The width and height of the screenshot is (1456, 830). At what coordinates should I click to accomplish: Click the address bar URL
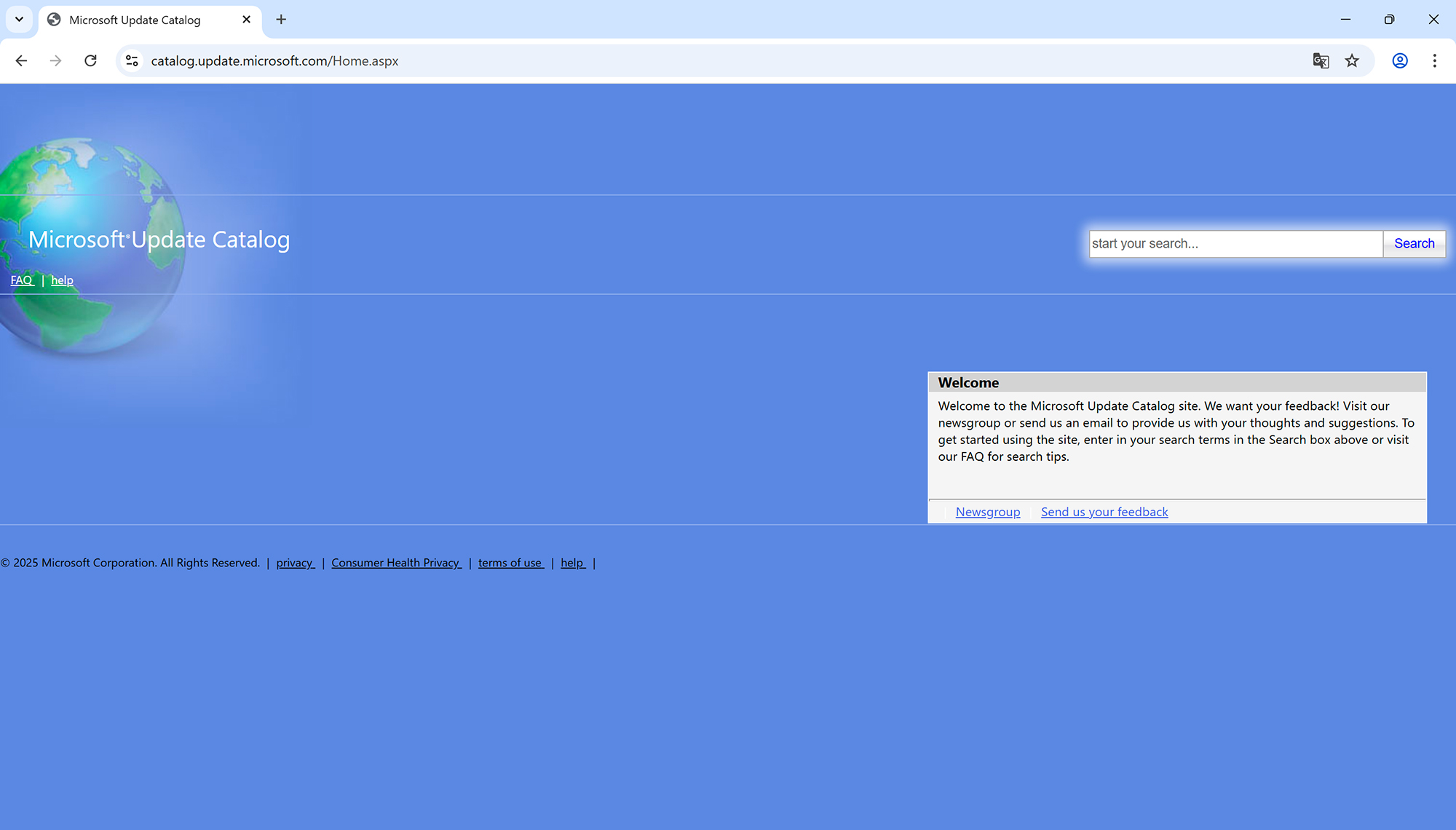274,61
